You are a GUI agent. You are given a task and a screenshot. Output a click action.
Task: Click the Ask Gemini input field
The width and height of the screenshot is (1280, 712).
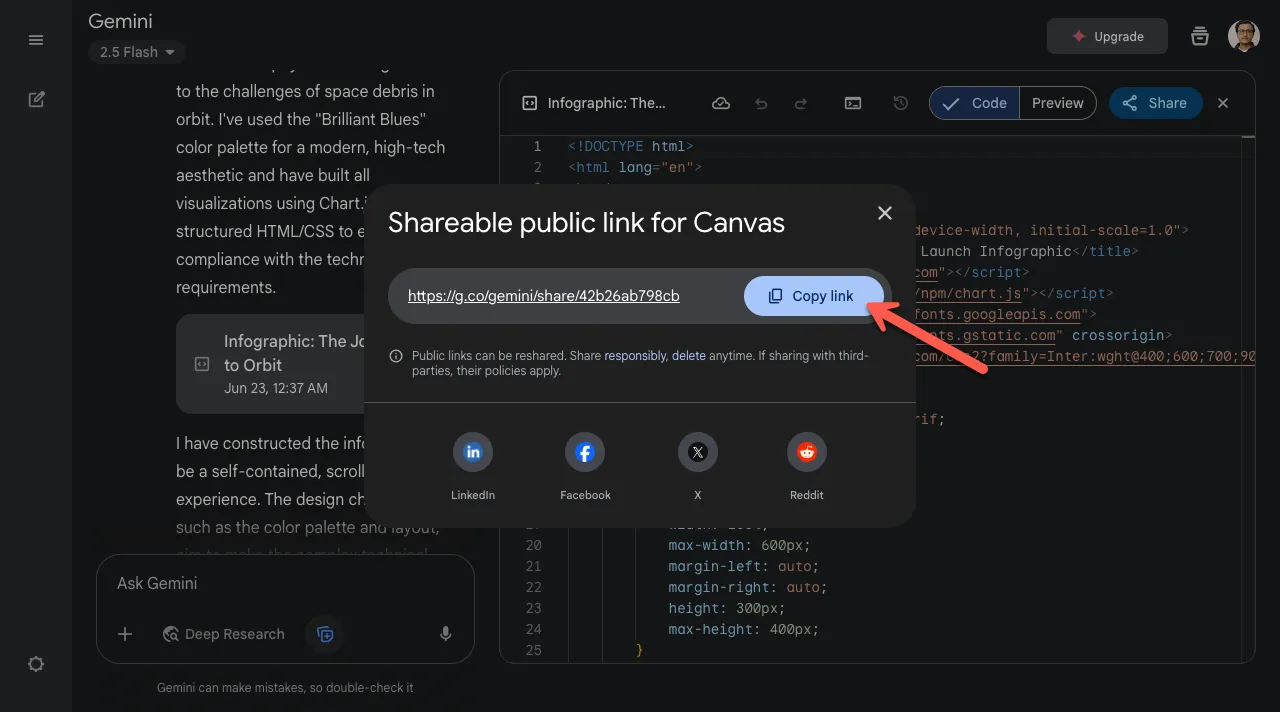[285, 583]
